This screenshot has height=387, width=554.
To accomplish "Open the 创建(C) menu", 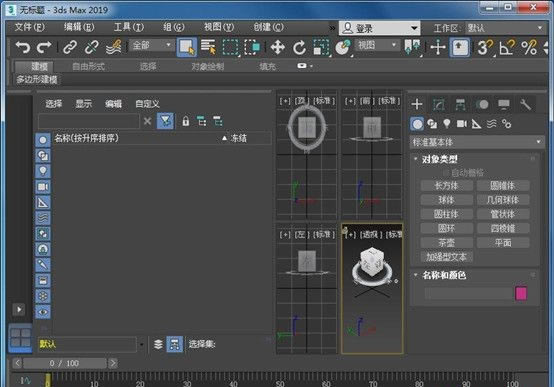I will click(x=268, y=27).
